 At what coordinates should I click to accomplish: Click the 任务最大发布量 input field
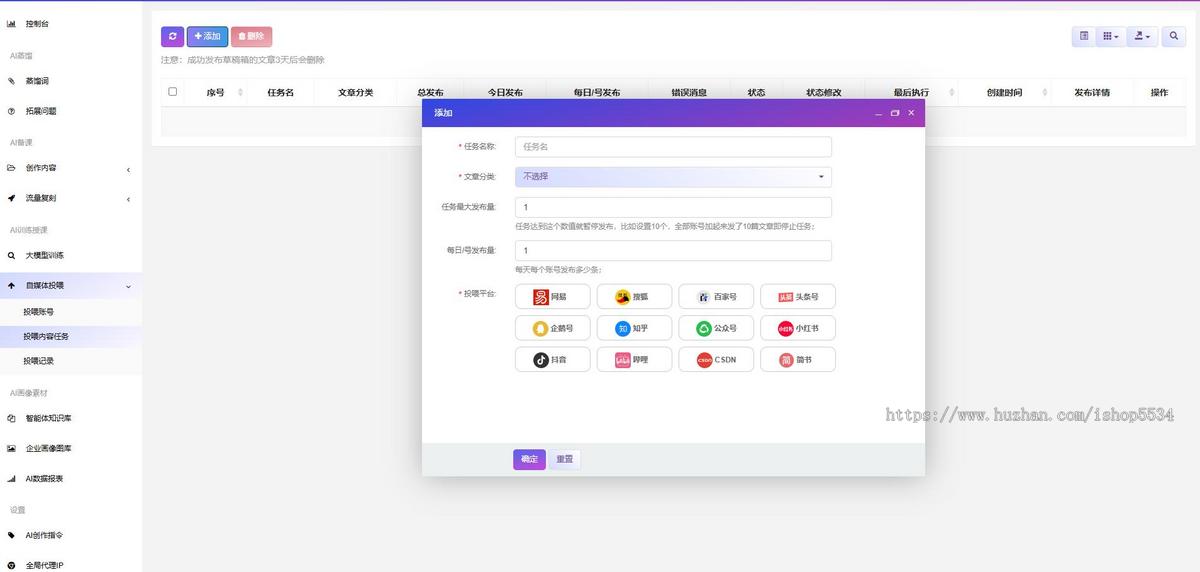click(673, 207)
